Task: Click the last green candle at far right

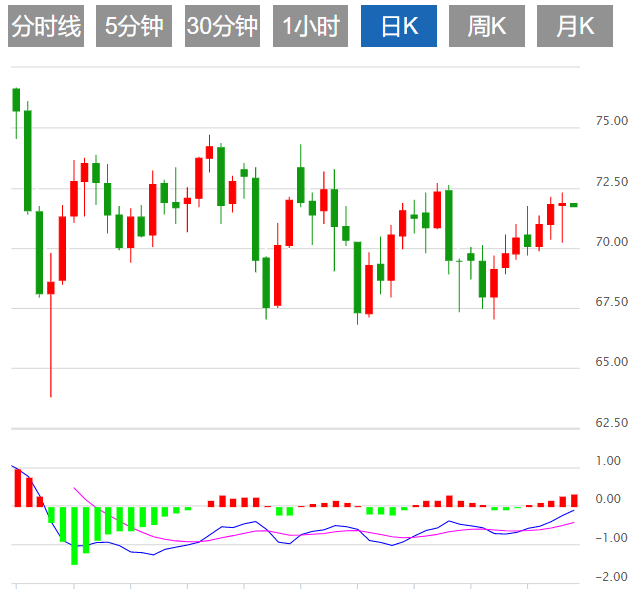Action: click(x=574, y=205)
